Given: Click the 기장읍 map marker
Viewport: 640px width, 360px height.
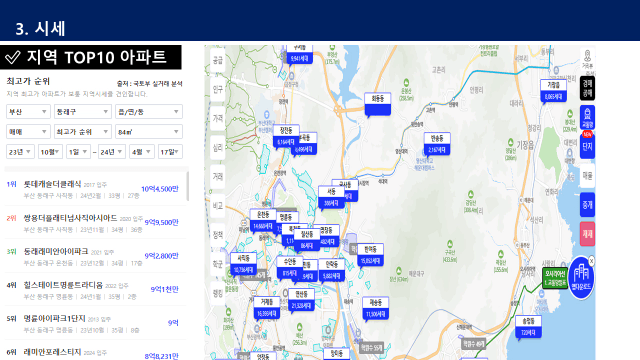Looking at the screenshot, I should click(553, 91).
